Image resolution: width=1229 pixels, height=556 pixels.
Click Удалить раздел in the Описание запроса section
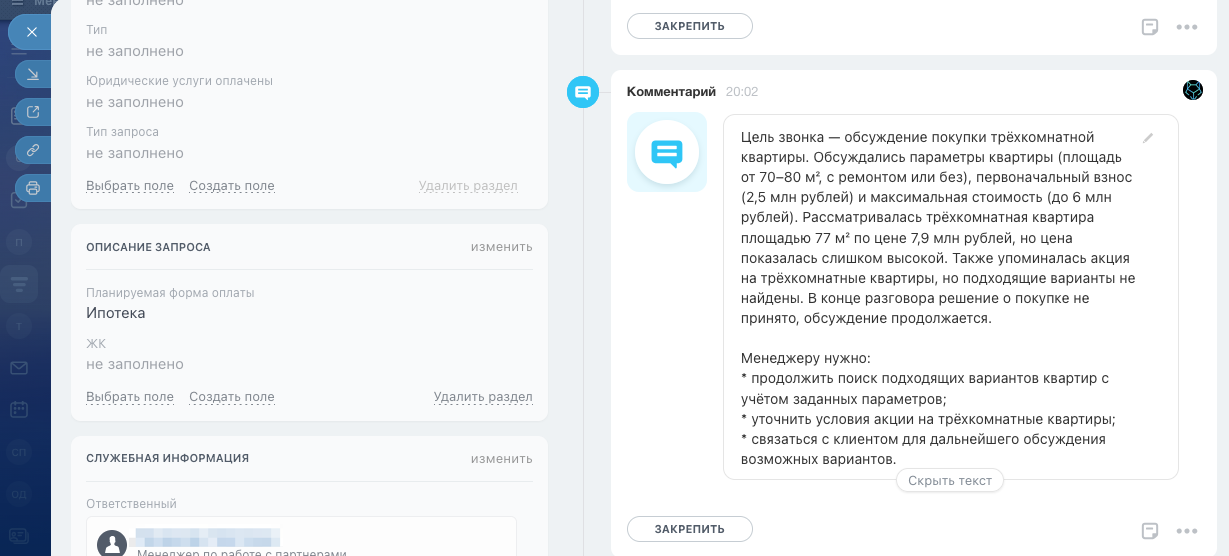(482, 397)
